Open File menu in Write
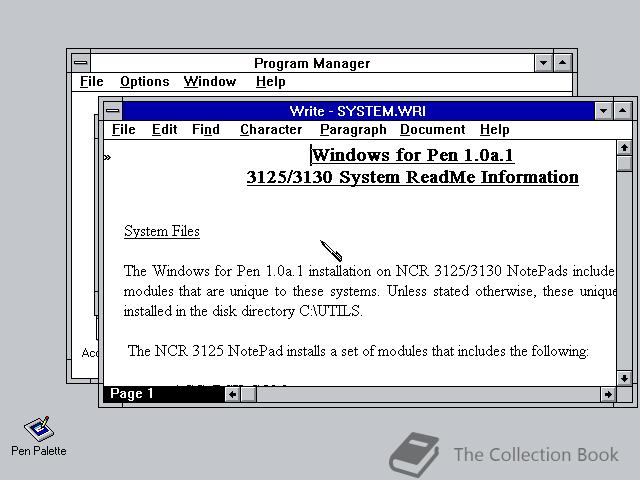This screenshot has height=480, width=640. tap(124, 130)
